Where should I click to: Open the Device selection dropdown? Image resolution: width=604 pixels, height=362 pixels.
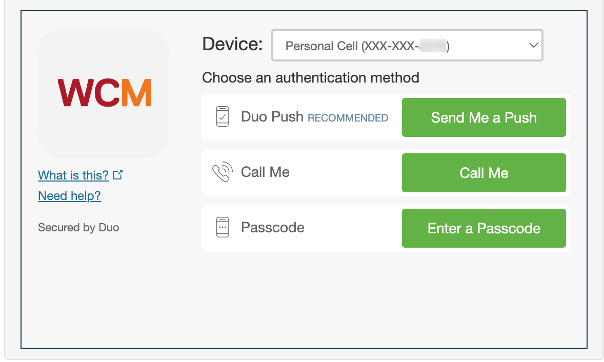[407, 45]
